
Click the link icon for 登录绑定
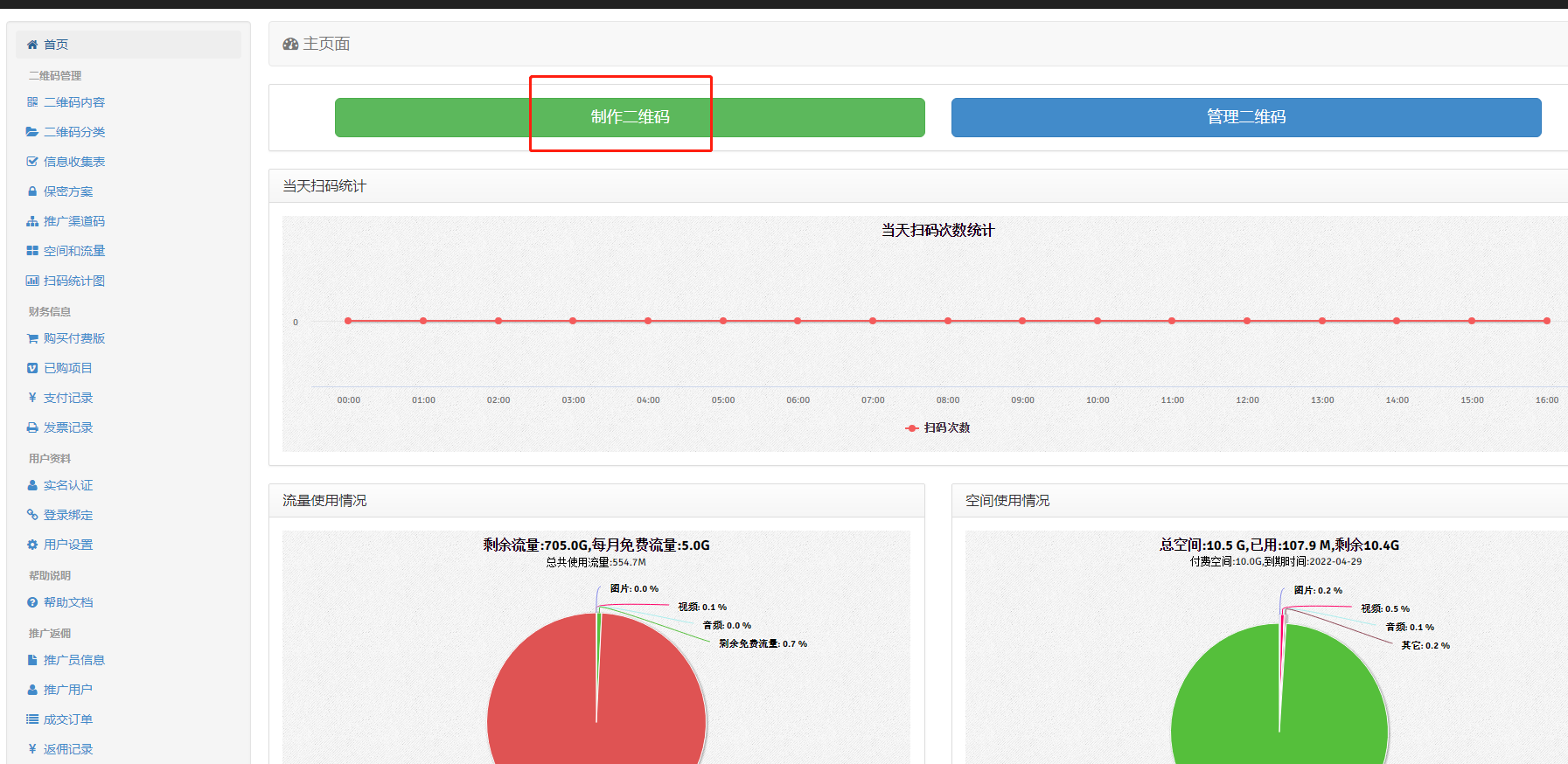32,515
